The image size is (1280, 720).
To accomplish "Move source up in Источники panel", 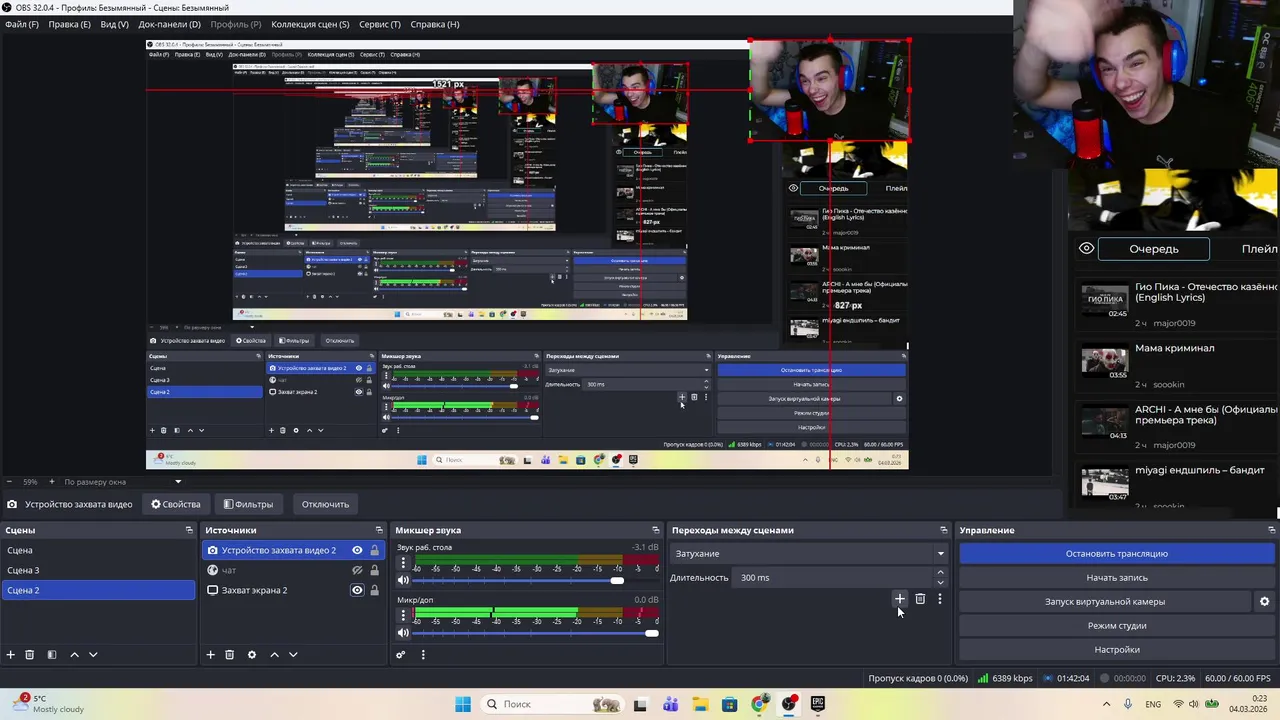I will point(274,655).
